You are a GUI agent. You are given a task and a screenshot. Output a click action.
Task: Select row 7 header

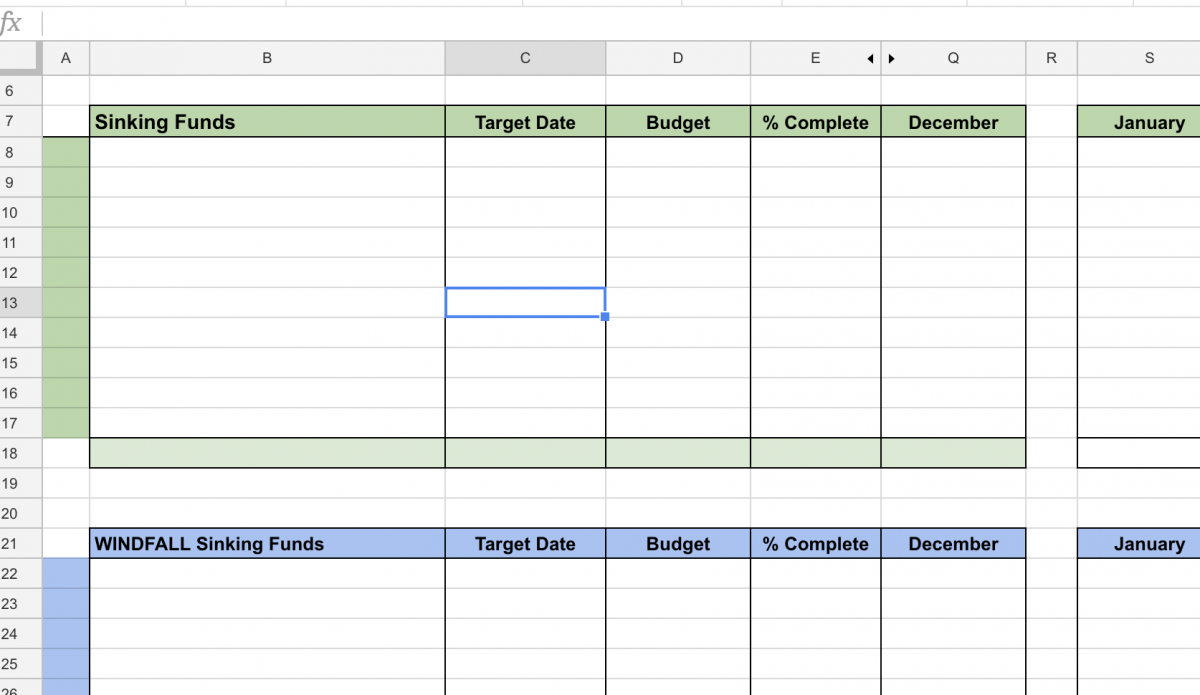click(21, 122)
